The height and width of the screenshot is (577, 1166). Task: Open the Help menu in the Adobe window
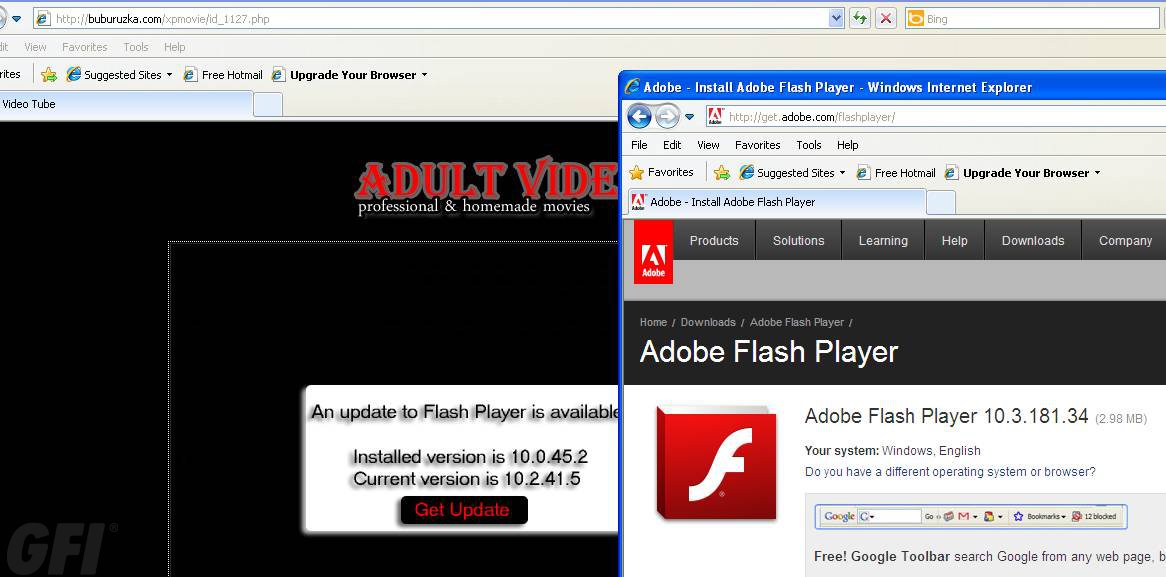[848, 145]
